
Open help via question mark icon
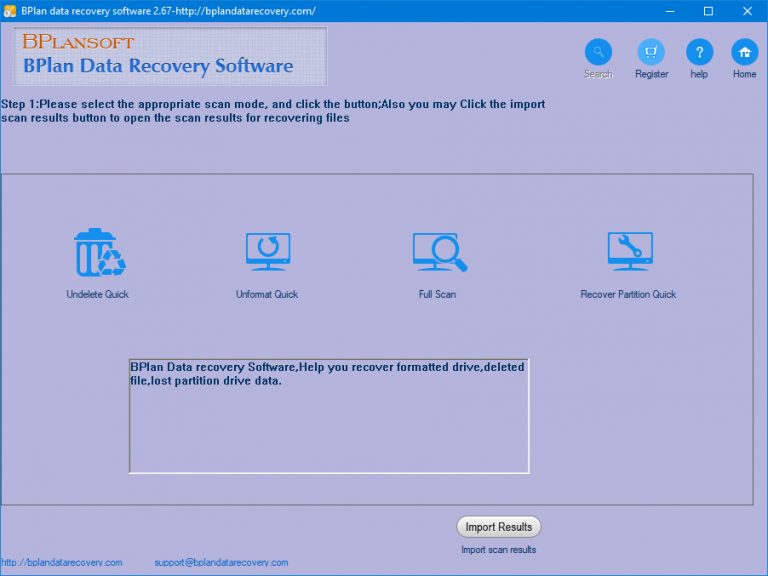(699, 52)
